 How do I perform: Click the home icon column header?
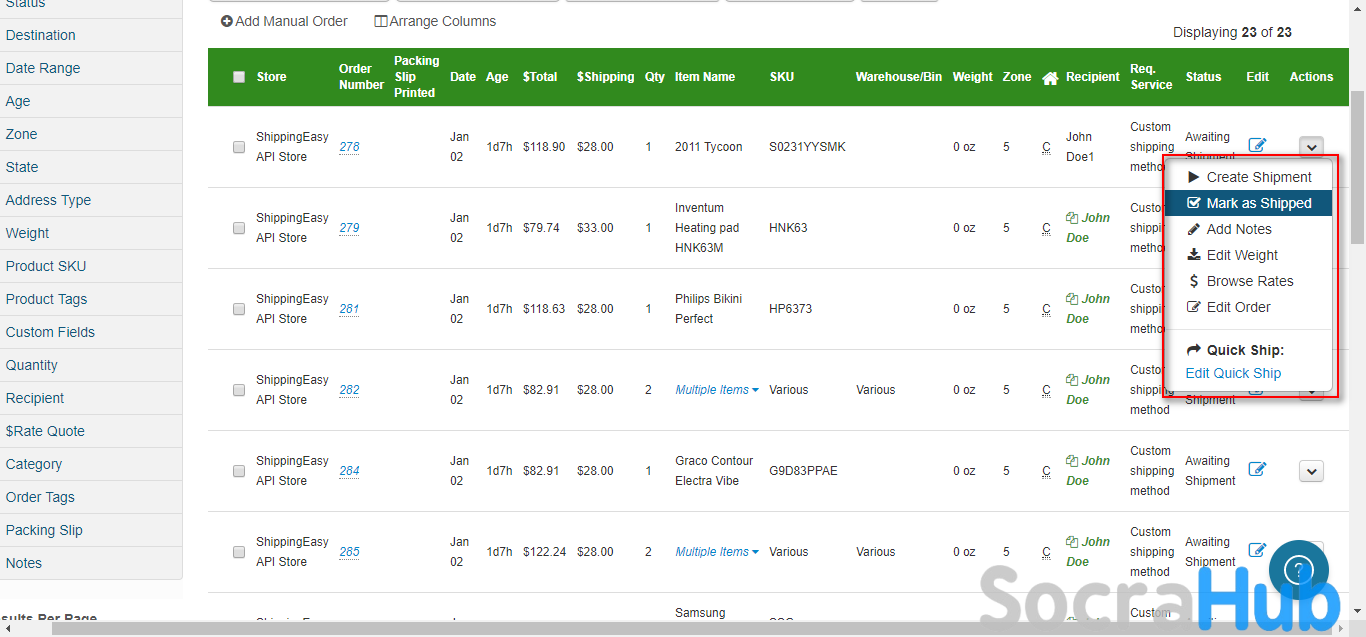1049,77
